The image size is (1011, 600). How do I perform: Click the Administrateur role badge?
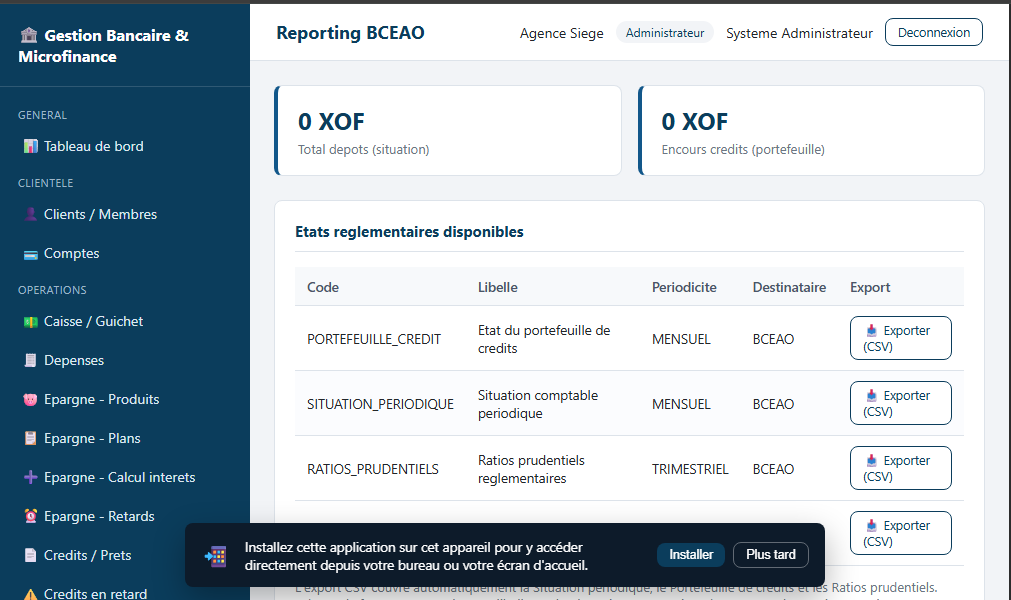pyautogui.click(x=665, y=33)
